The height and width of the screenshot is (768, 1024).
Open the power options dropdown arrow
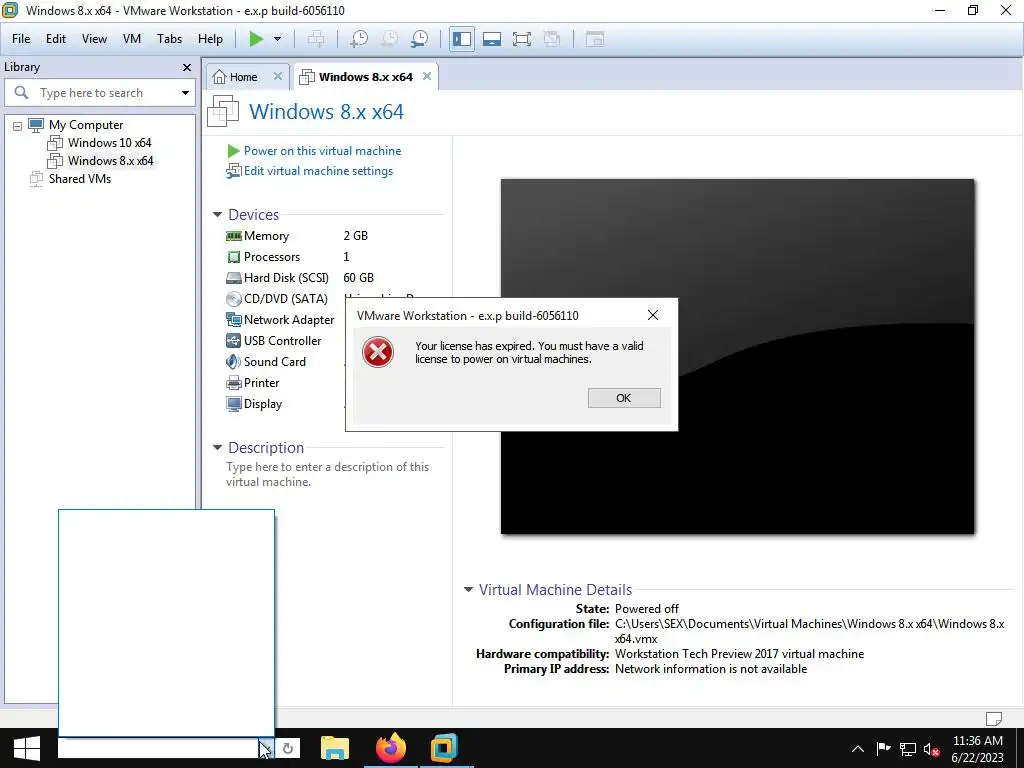278,39
